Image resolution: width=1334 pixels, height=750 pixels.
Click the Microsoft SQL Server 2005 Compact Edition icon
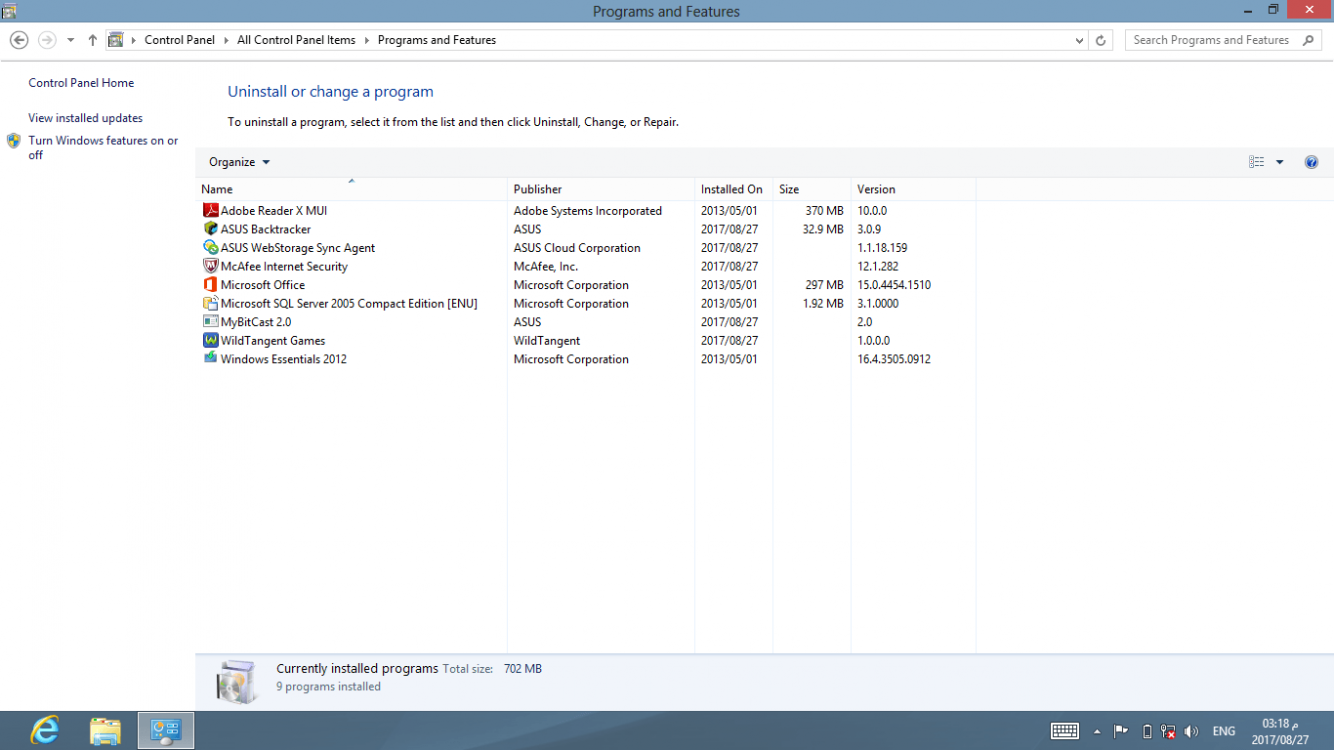(x=210, y=303)
